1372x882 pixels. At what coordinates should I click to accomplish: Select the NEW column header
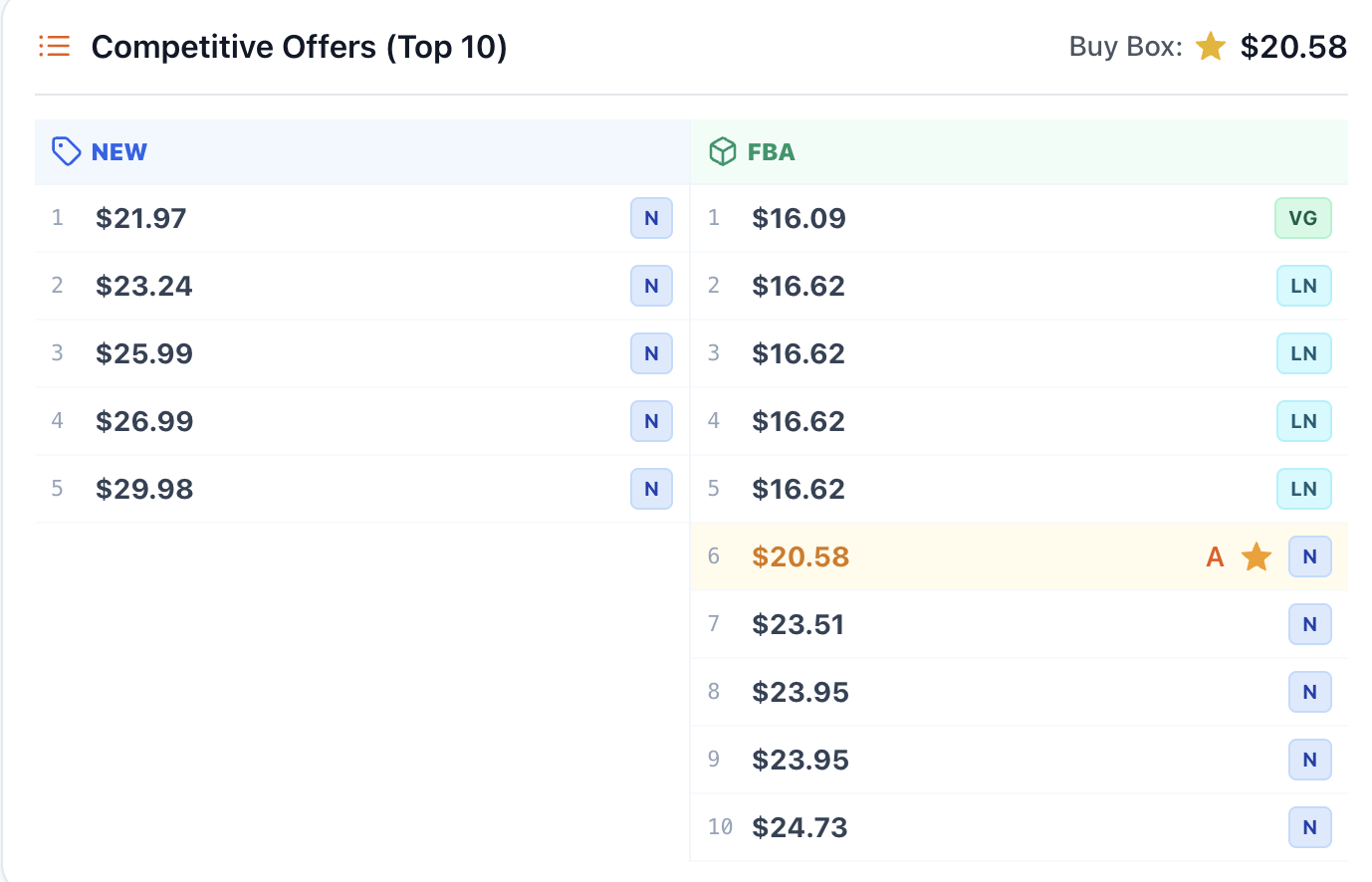118,151
